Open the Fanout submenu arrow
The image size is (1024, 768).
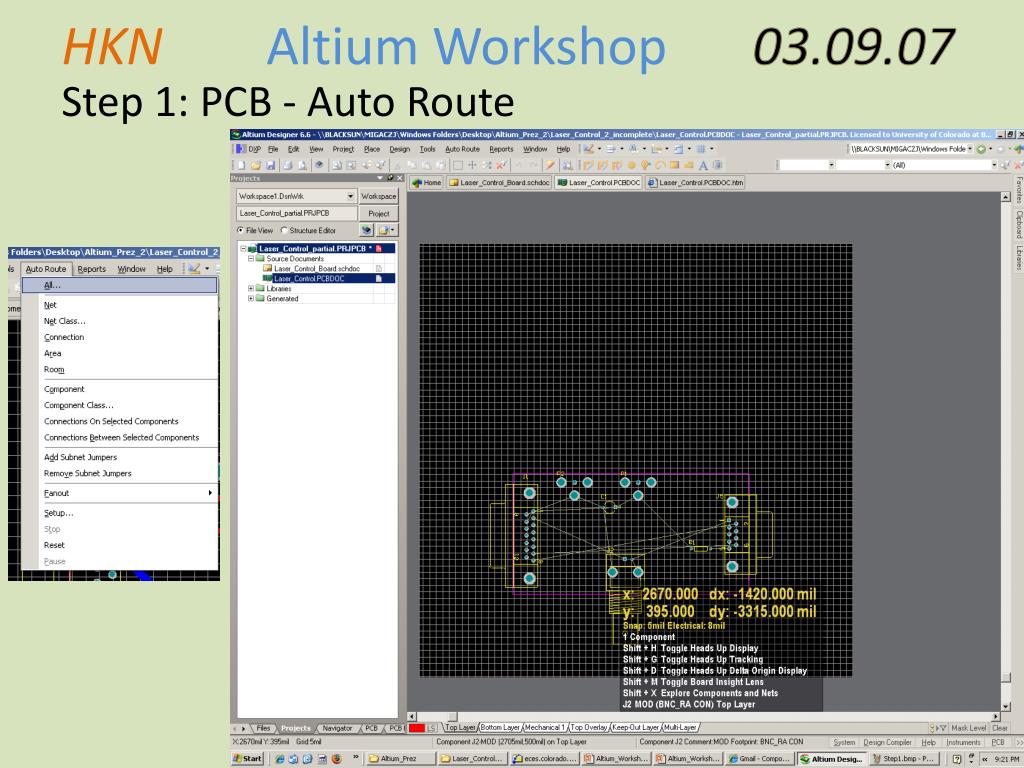pyautogui.click(x=210, y=493)
